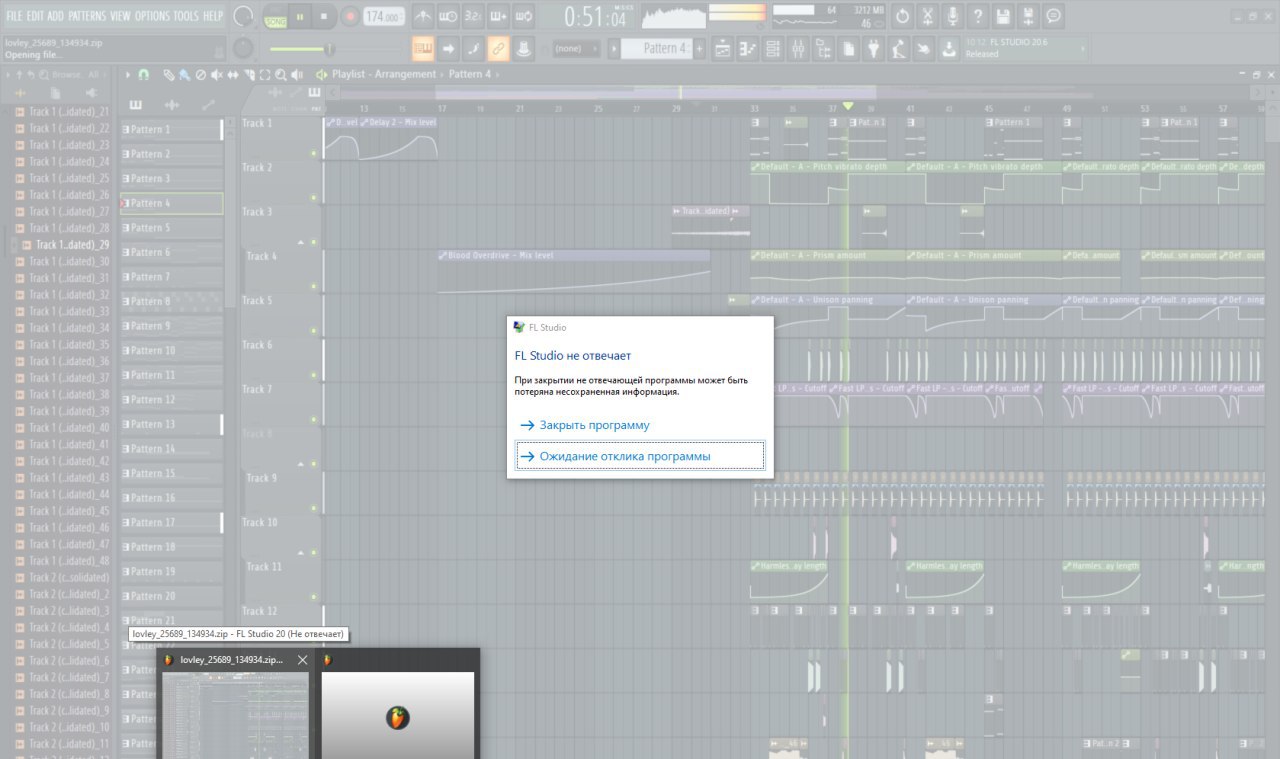Toggle the link to controller button
This screenshot has width=1280, height=759.
pyautogui.click(x=498, y=48)
